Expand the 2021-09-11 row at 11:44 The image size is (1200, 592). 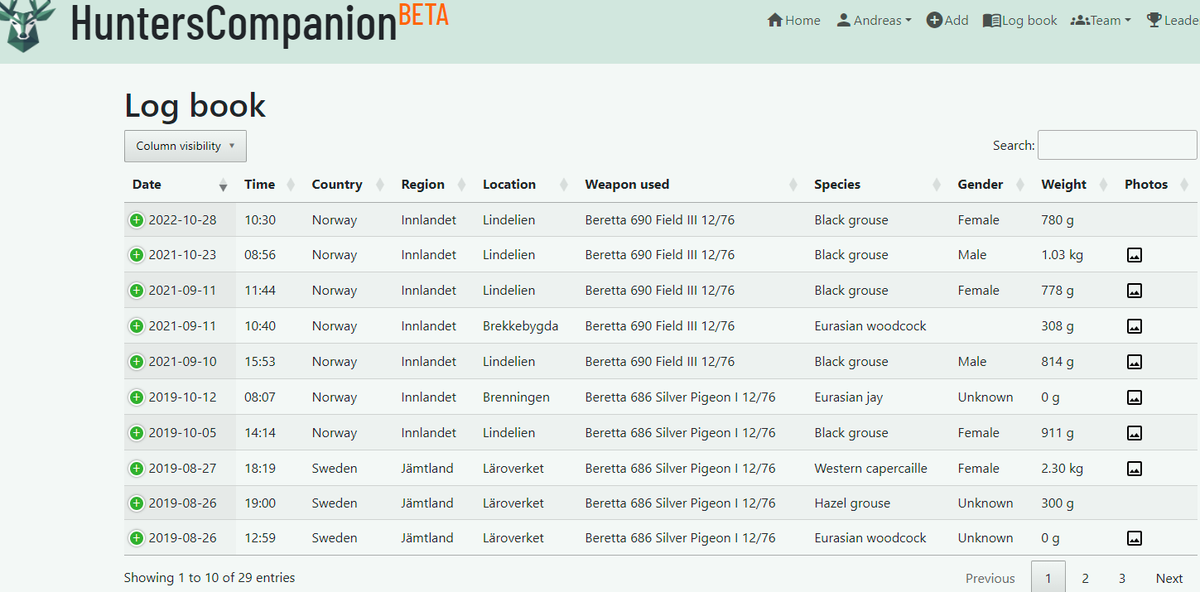click(136, 290)
